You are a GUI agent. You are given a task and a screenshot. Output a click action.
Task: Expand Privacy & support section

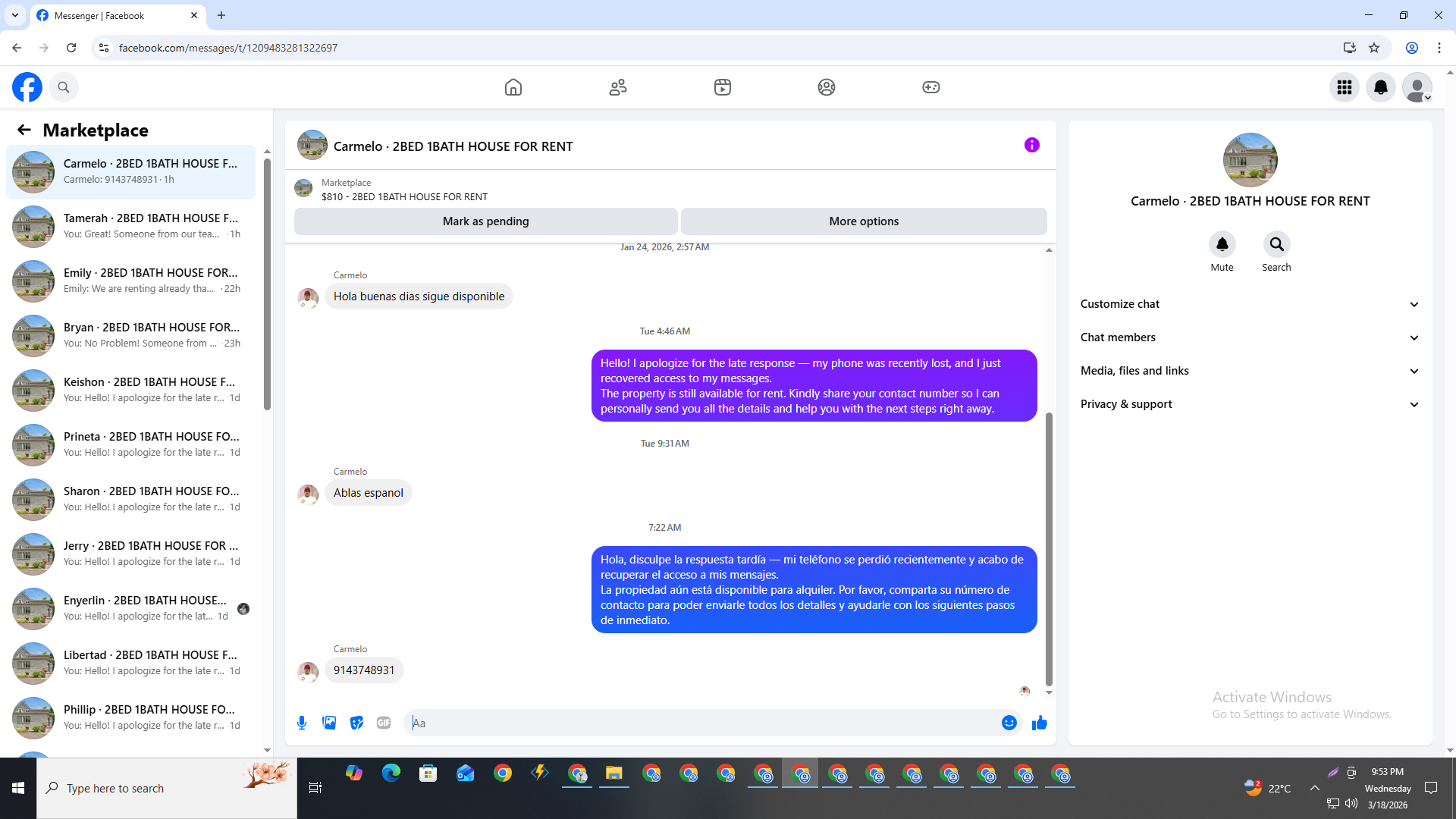[x=1249, y=404]
